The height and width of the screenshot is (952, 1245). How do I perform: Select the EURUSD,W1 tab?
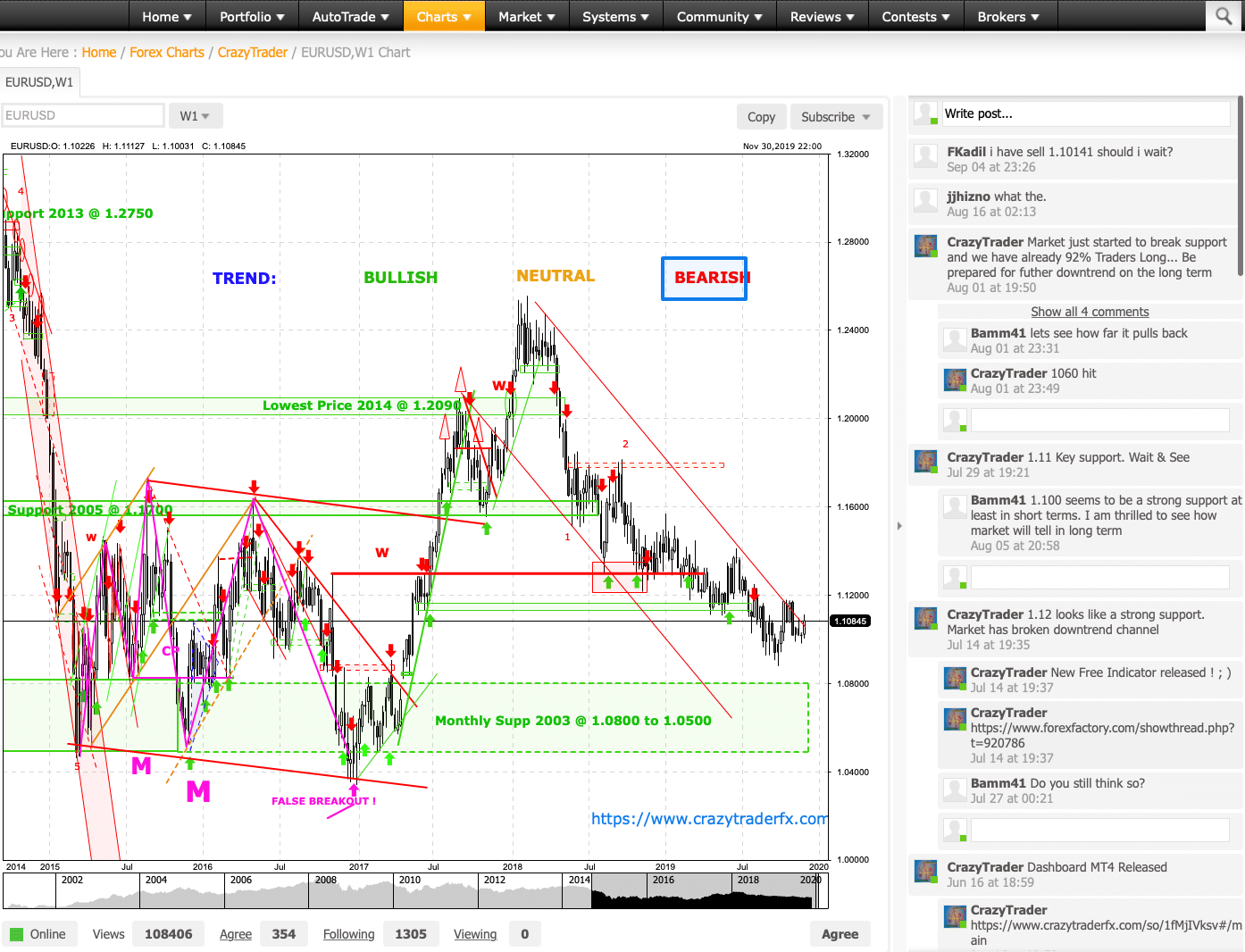coord(39,82)
